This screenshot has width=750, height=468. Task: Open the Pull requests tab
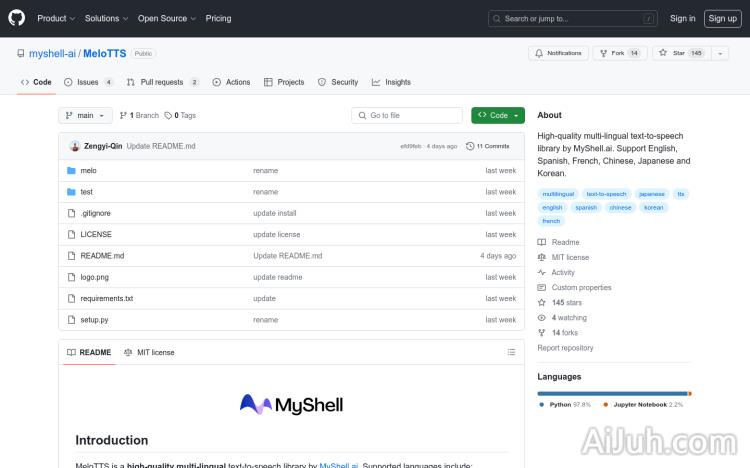162,82
